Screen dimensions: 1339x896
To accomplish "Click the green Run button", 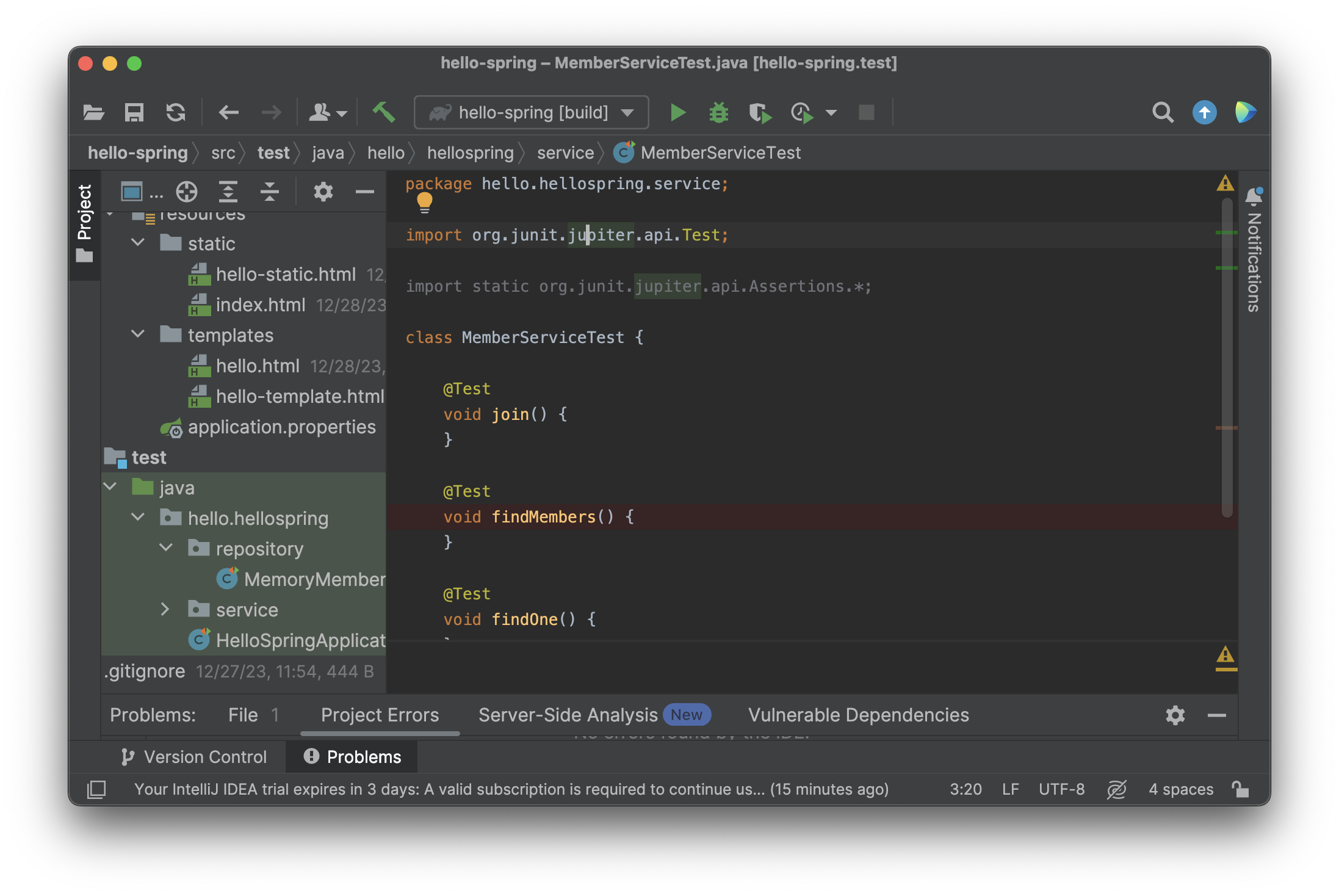I will pos(677,113).
